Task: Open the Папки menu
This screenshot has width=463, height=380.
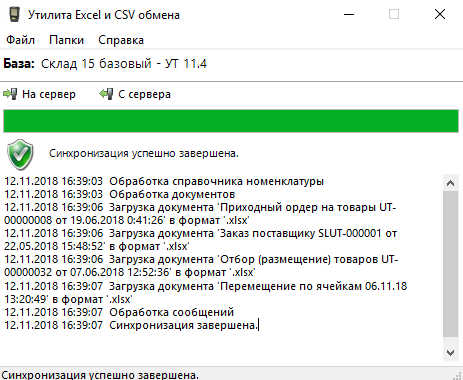Action: tap(66, 40)
